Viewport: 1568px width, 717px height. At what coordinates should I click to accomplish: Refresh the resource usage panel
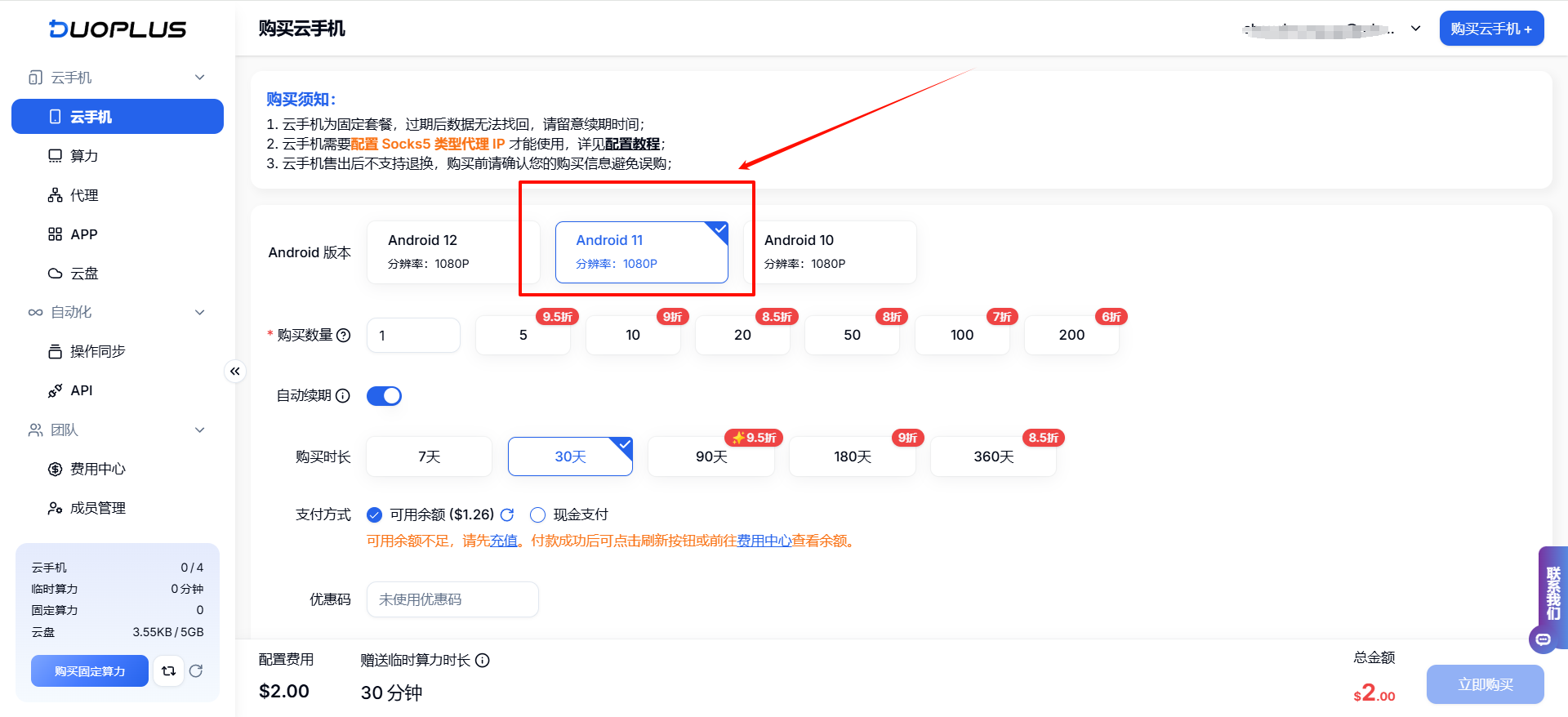click(x=196, y=671)
